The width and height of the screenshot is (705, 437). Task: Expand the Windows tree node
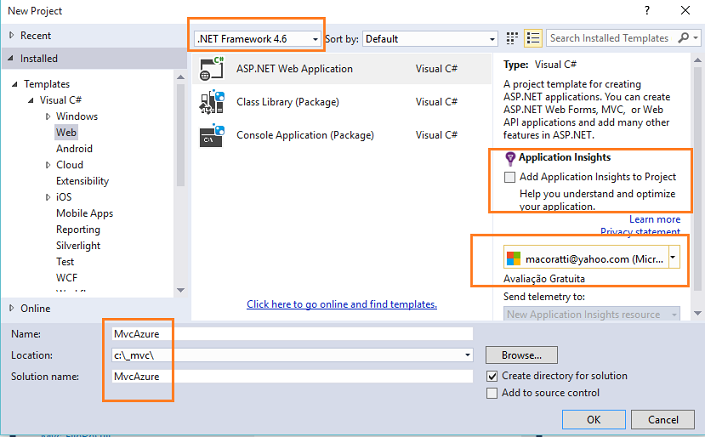click(48, 116)
